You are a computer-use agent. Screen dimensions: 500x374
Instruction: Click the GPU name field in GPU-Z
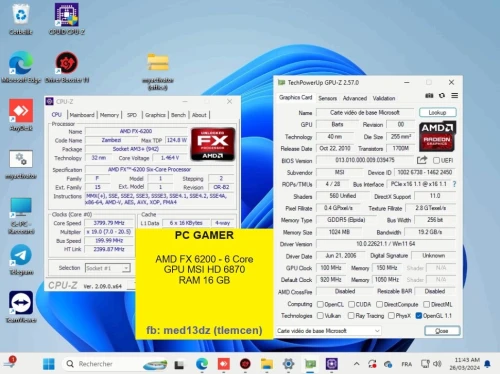365,112
